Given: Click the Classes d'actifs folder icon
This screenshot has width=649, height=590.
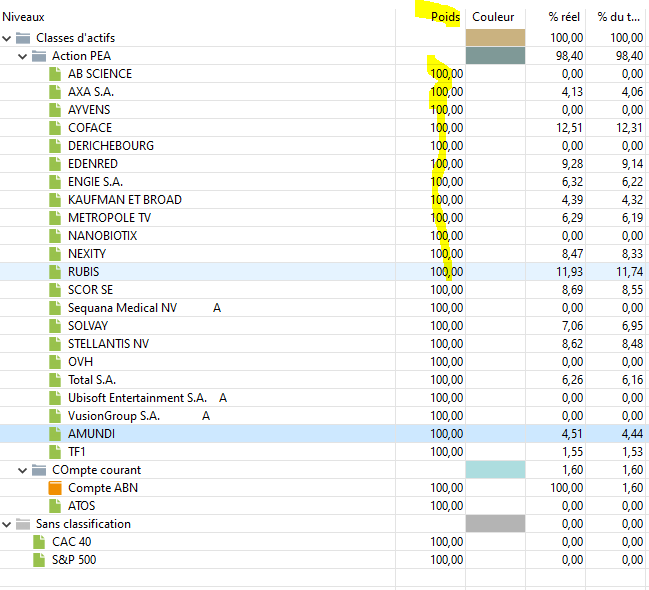Looking at the screenshot, I should click(x=23, y=38).
